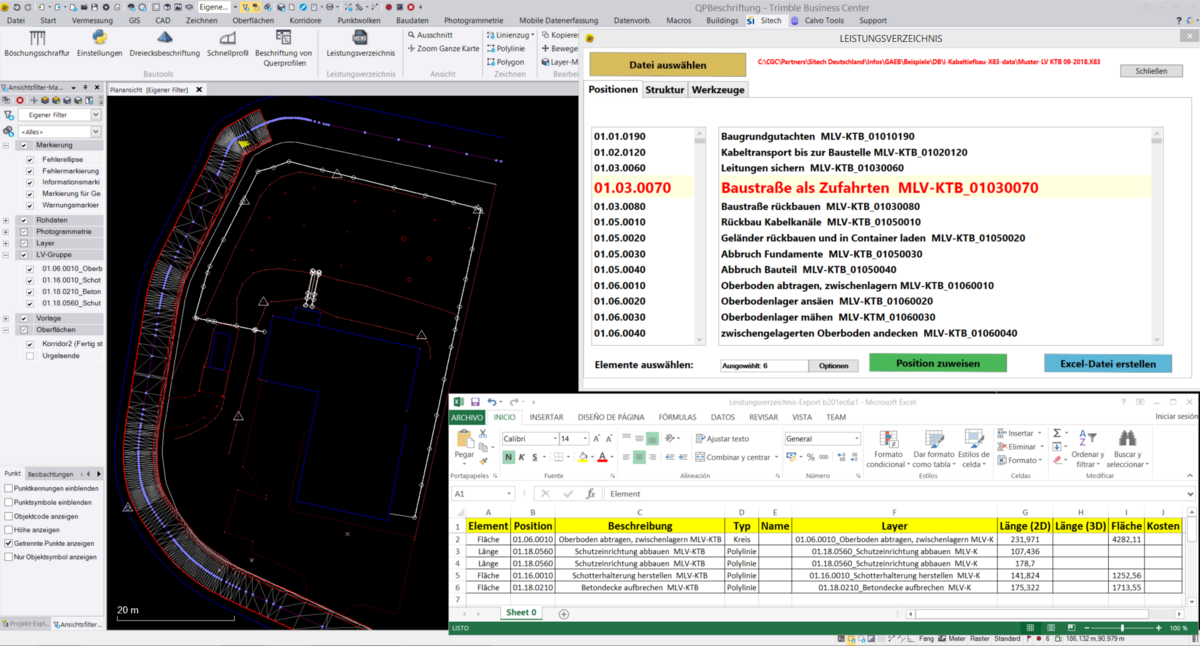Toggle the 01.06.0010_Oberb layer checkbox
The width and height of the screenshot is (1200, 646).
pyautogui.click(x=29, y=269)
